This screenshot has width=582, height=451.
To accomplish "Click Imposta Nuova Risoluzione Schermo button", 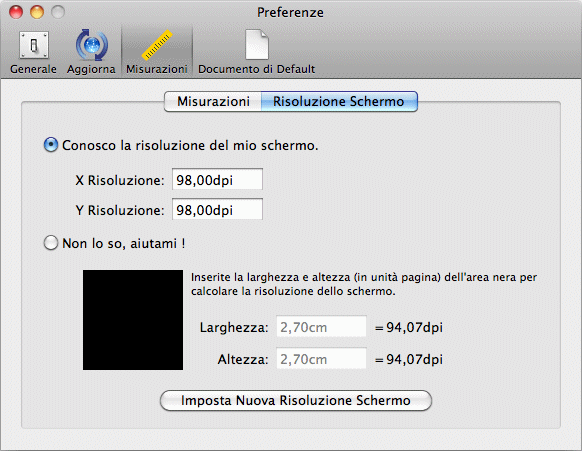I will 296,401.
